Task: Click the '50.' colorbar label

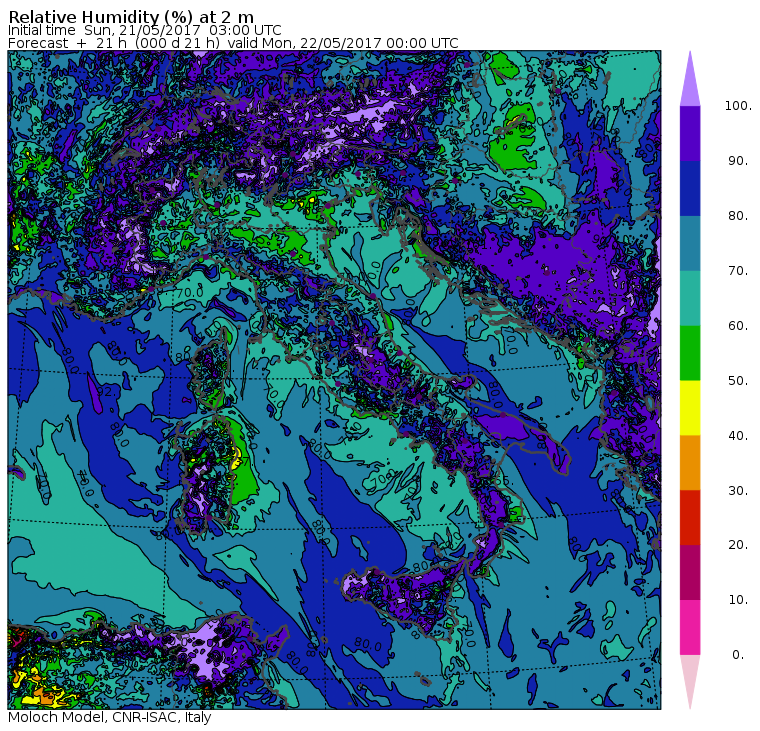Action: (x=738, y=381)
